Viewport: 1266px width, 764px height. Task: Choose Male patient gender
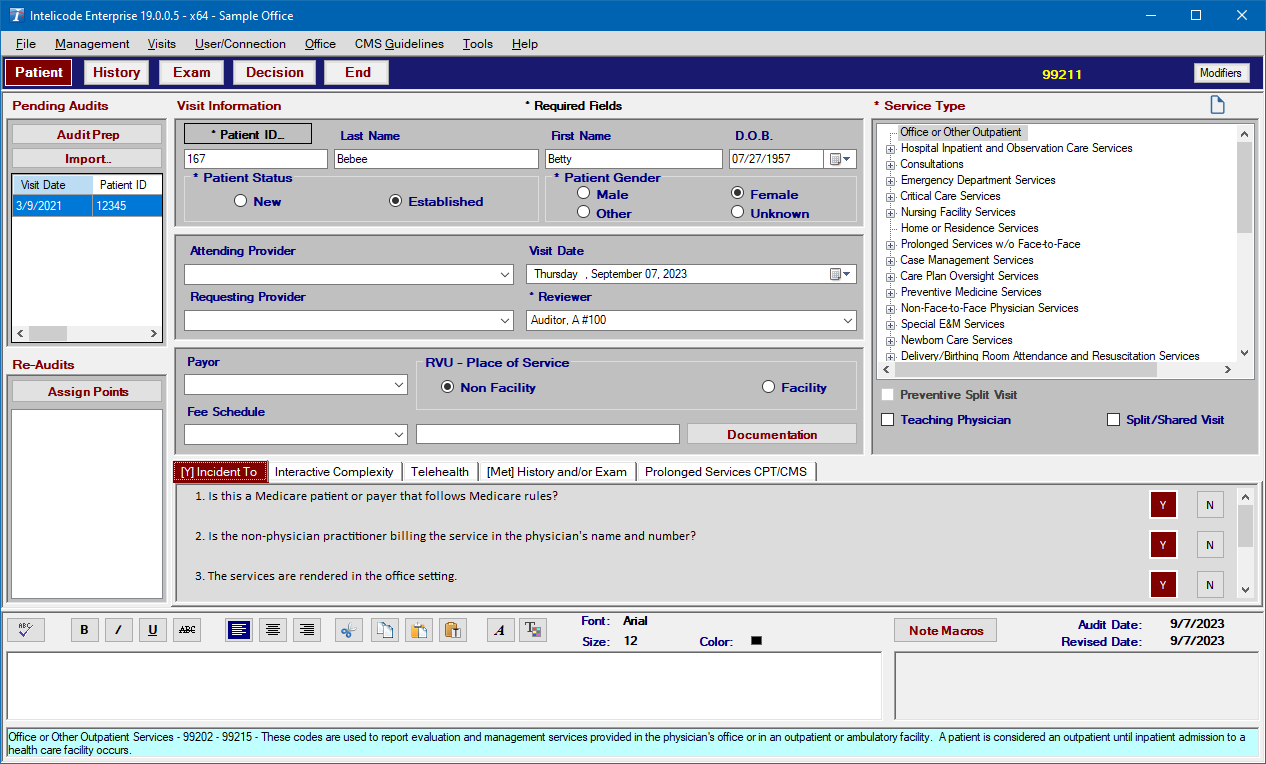coord(584,194)
